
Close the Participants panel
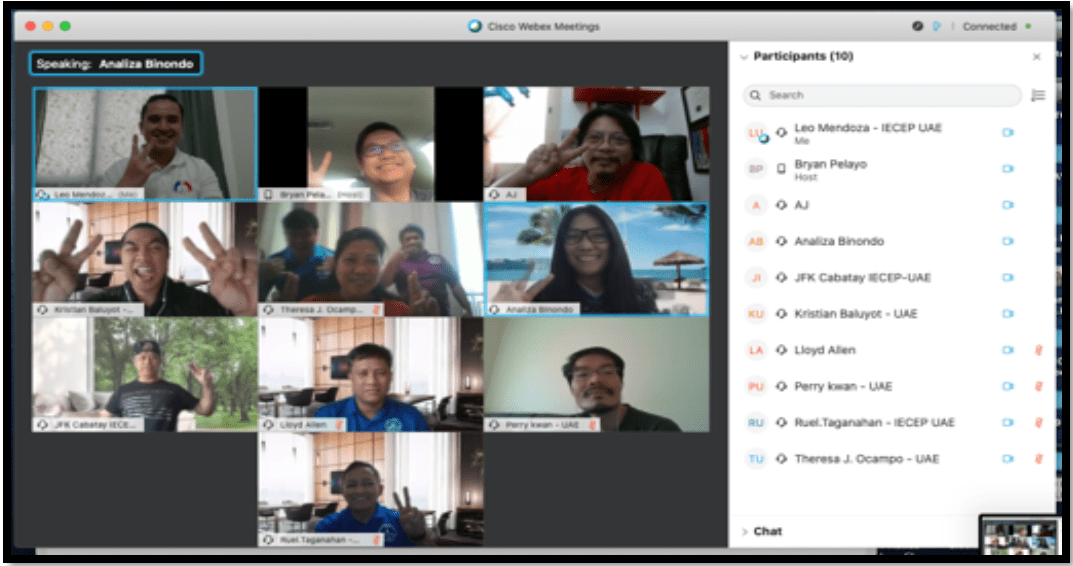click(1036, 57)
